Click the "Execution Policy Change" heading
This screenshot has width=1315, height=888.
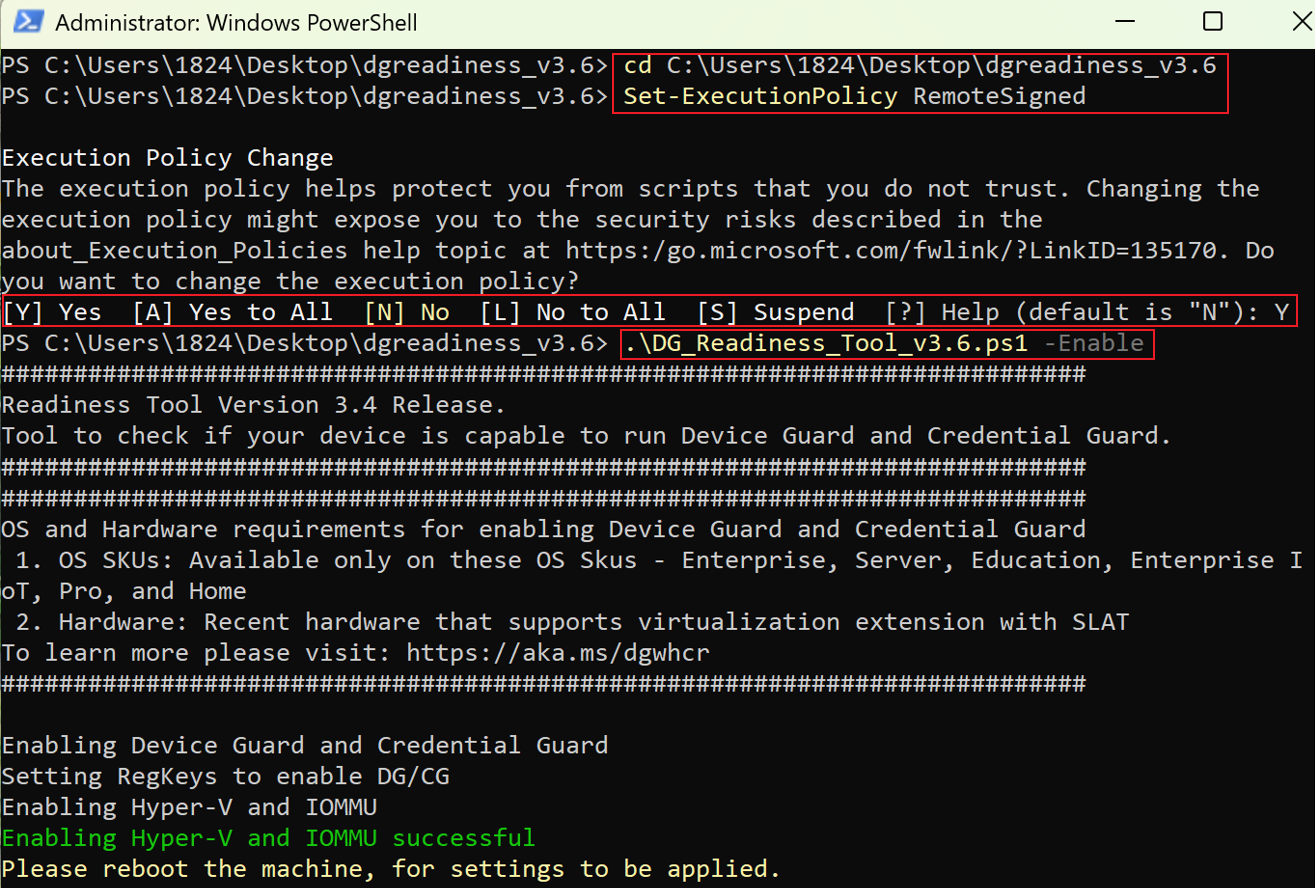click(168, 158)
